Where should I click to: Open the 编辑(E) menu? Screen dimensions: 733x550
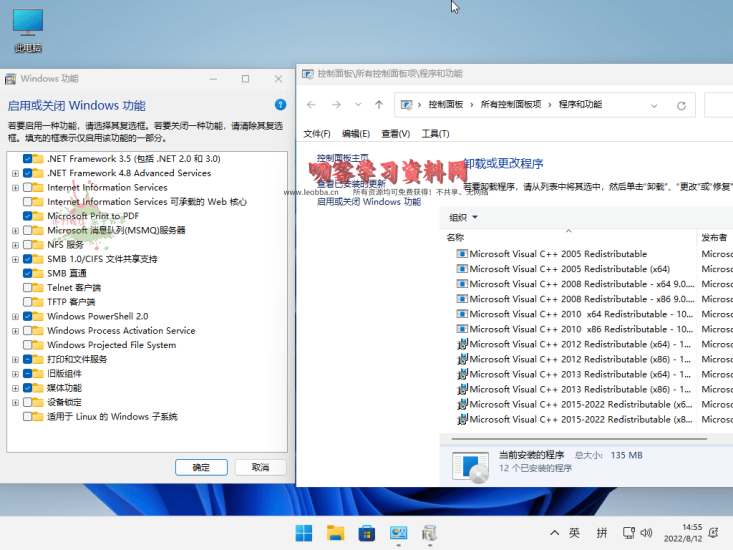pos(356,134)
